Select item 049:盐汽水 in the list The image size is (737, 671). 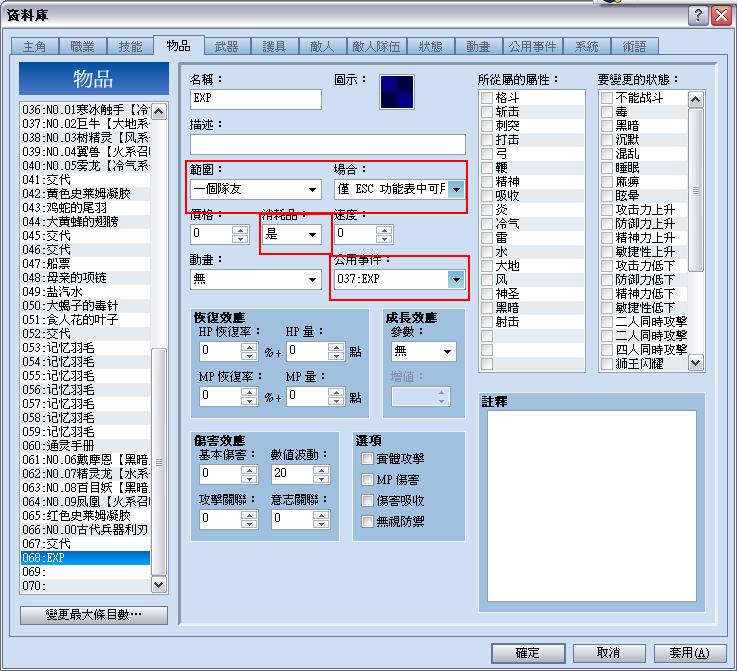tap(86, 292)
